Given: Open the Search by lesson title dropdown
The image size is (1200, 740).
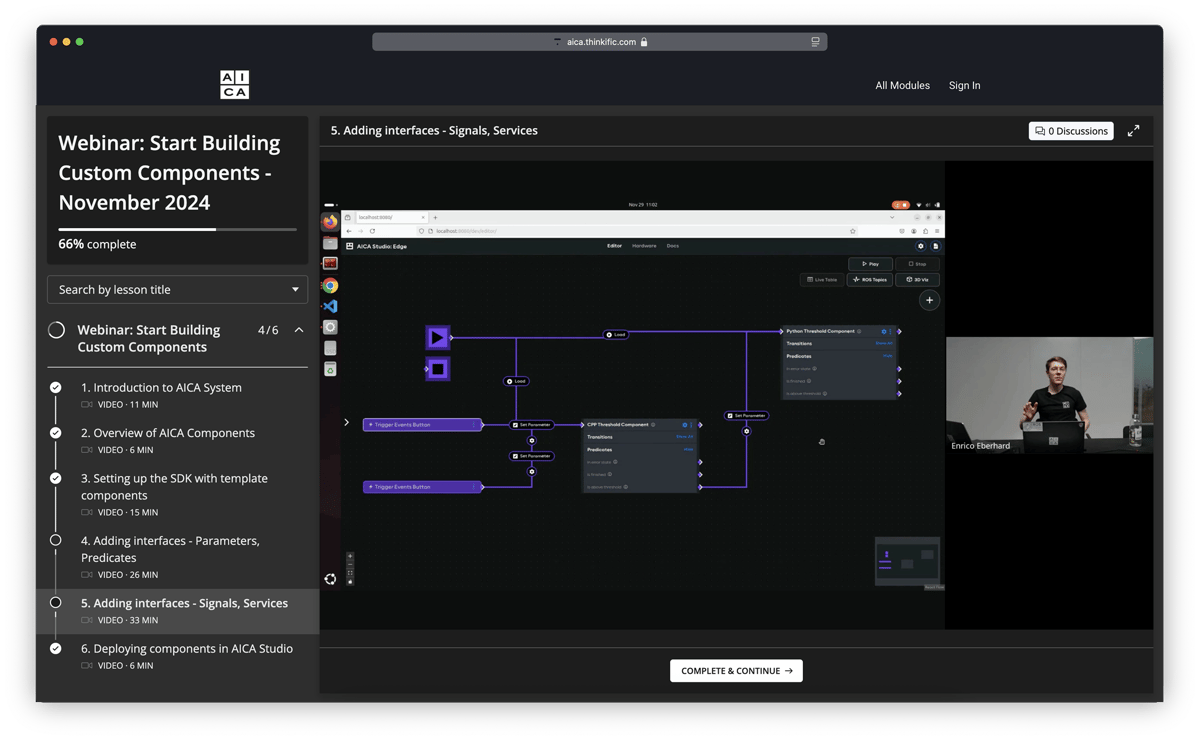Looking at the screenshot, I should (x=178, y=289).
